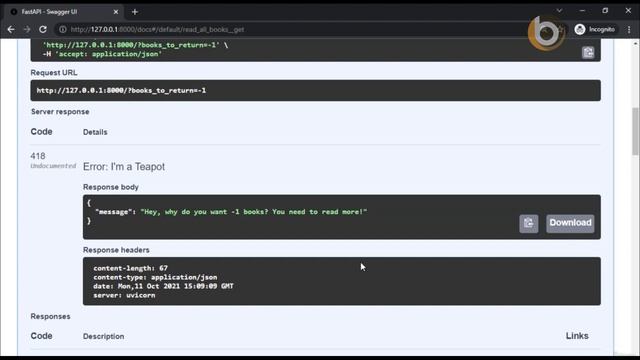Select the date header line
This screenshot has width=640, height=360.
(163, 286)
